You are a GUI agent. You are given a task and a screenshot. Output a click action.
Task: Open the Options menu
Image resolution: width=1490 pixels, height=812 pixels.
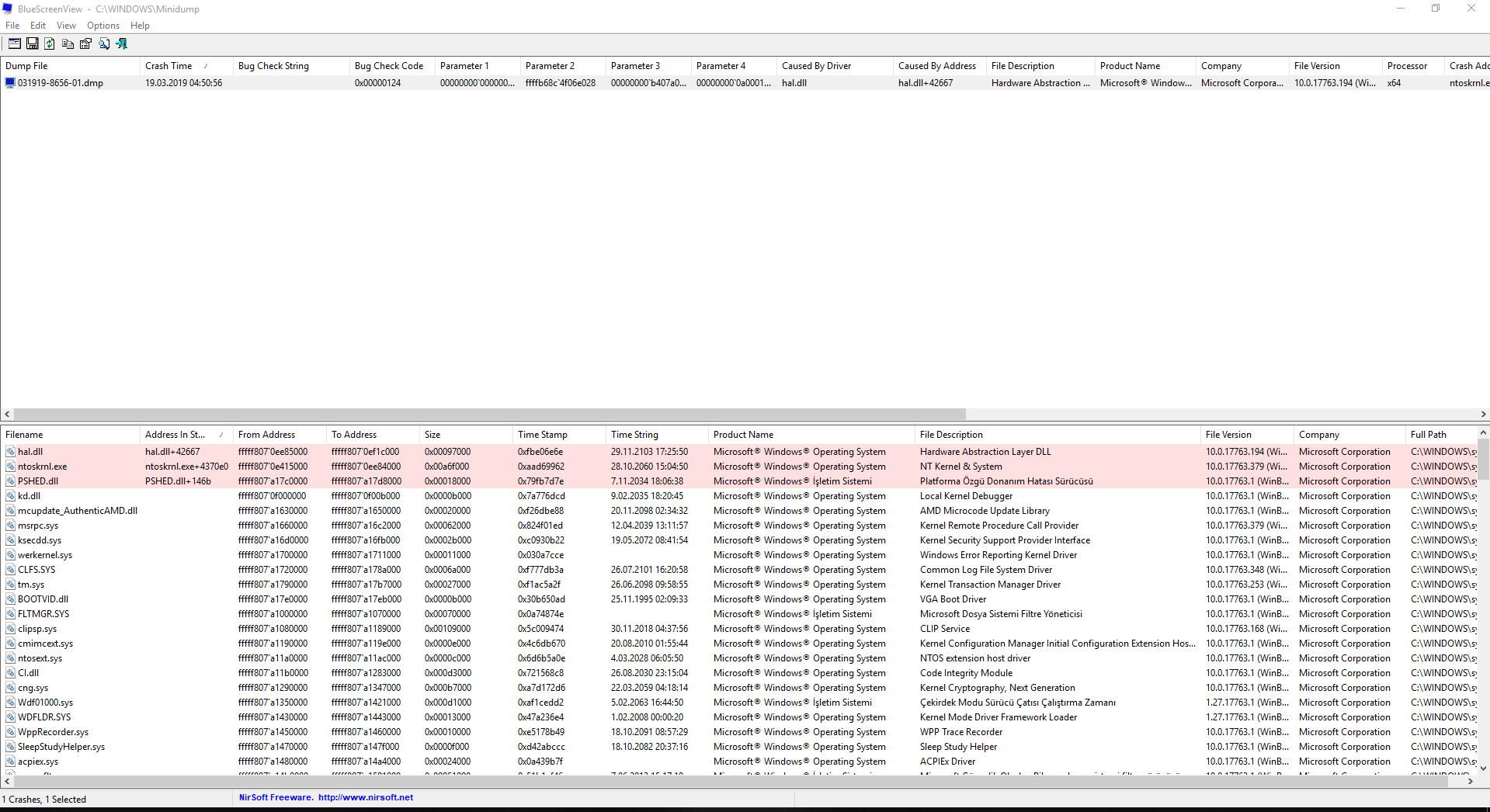pyautogui.click(x=103, y=26)
